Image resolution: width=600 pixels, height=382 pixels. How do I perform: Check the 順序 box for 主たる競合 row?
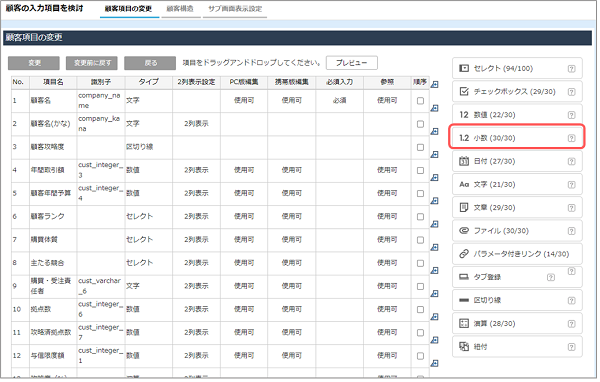[x=420, y=263]
